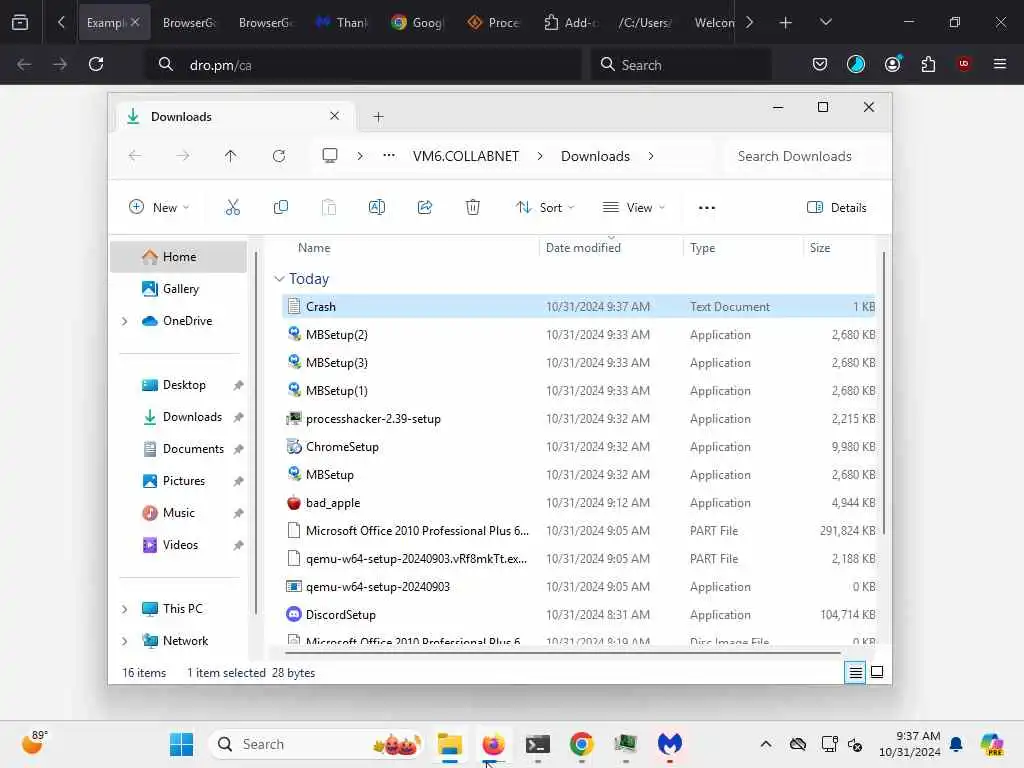
Task: Toggle the Details pane button
Action: coord(837,208)
